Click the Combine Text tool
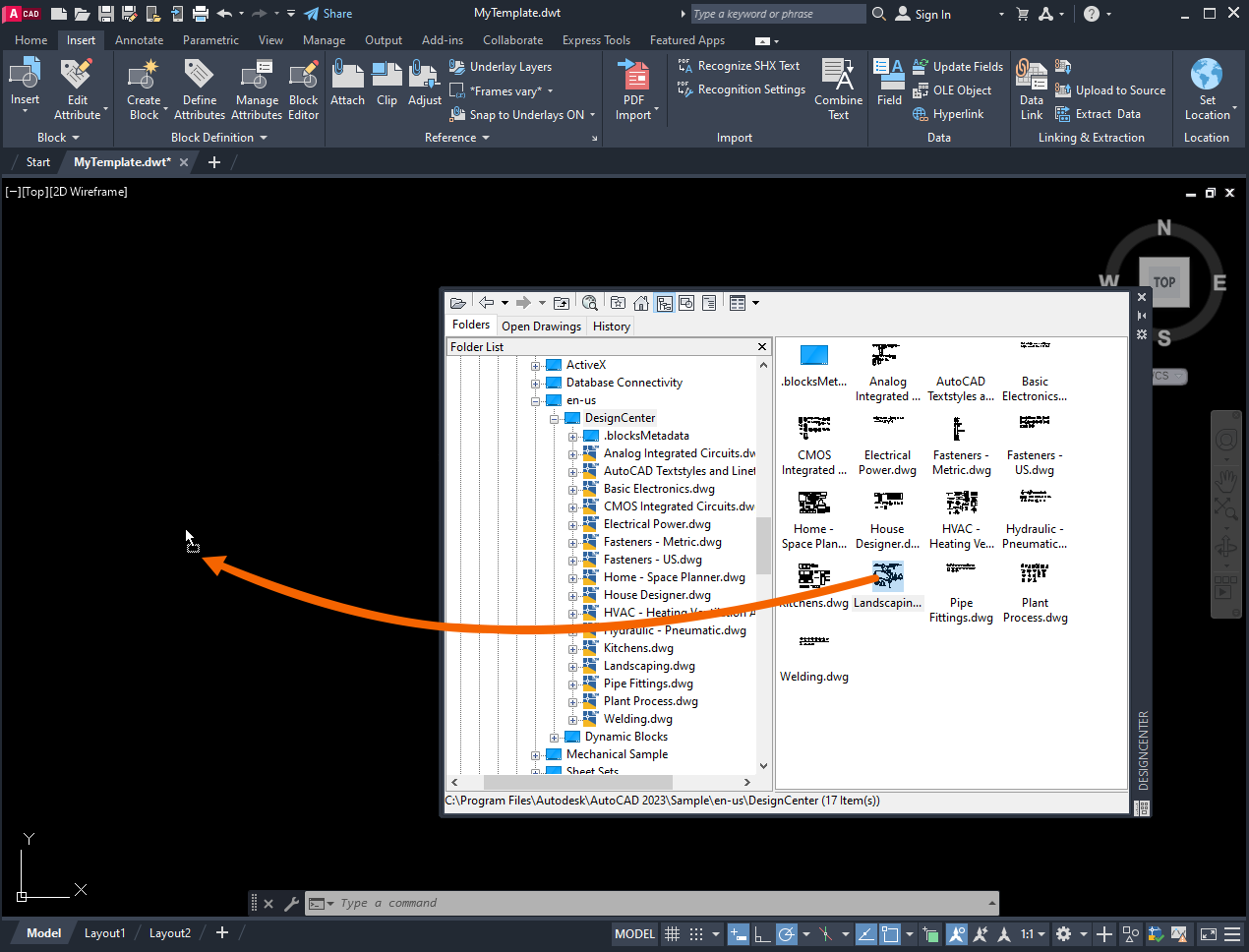This screenshot has width=1249, height=952. [838, 89]
